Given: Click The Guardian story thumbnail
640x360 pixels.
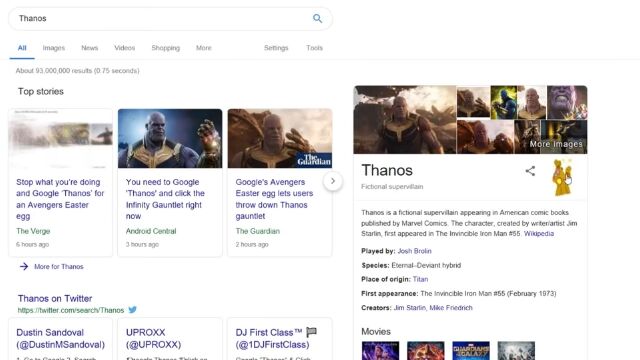Looking at the screenshot, I should click(x=280, y=138).
